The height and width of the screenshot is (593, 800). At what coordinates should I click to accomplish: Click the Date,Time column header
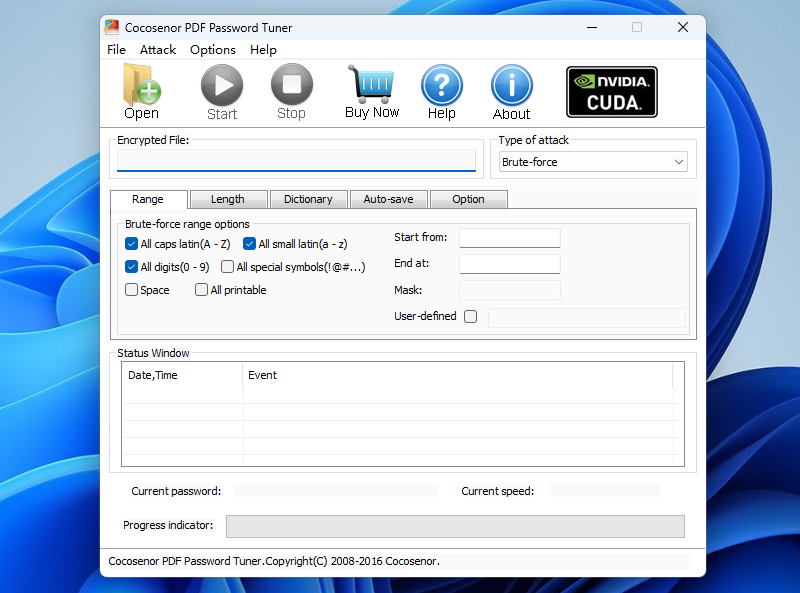[x=182, y=375]
